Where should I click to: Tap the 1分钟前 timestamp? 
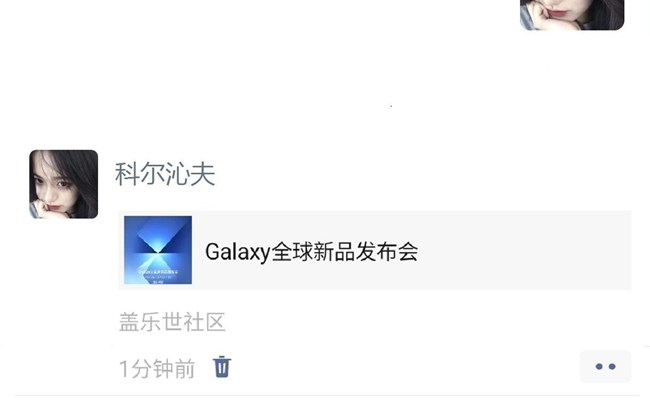point(157,368)
